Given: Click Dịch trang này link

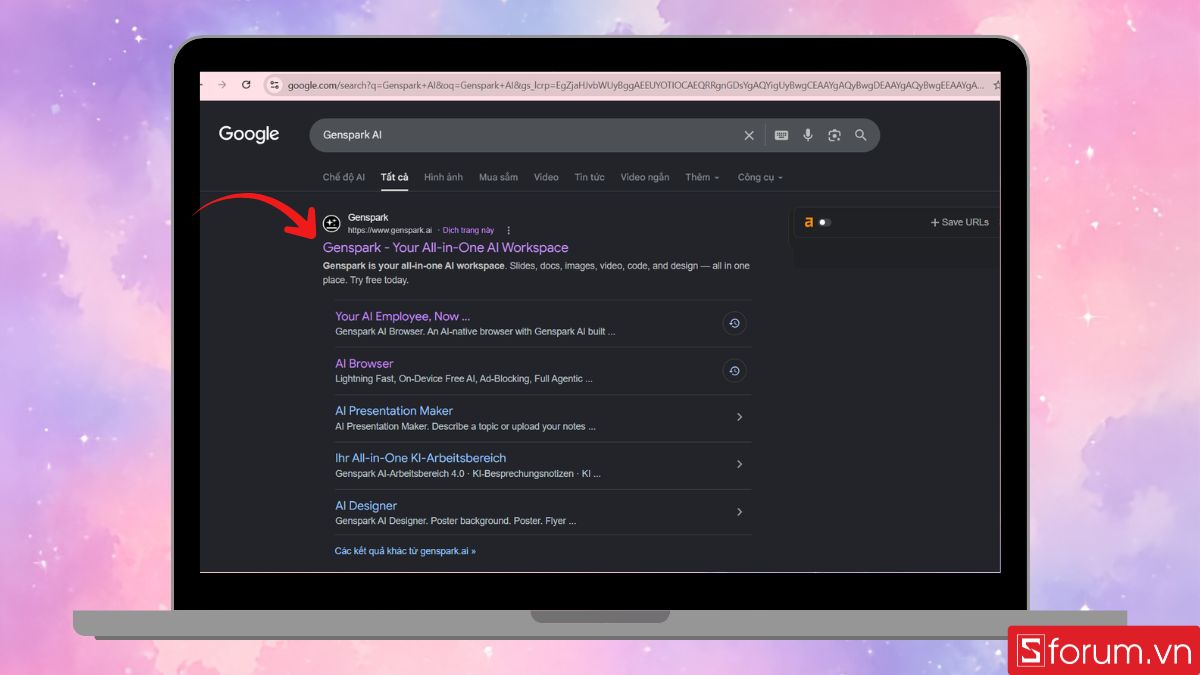Looking at the screenshot, I should [x=469, y=230].
